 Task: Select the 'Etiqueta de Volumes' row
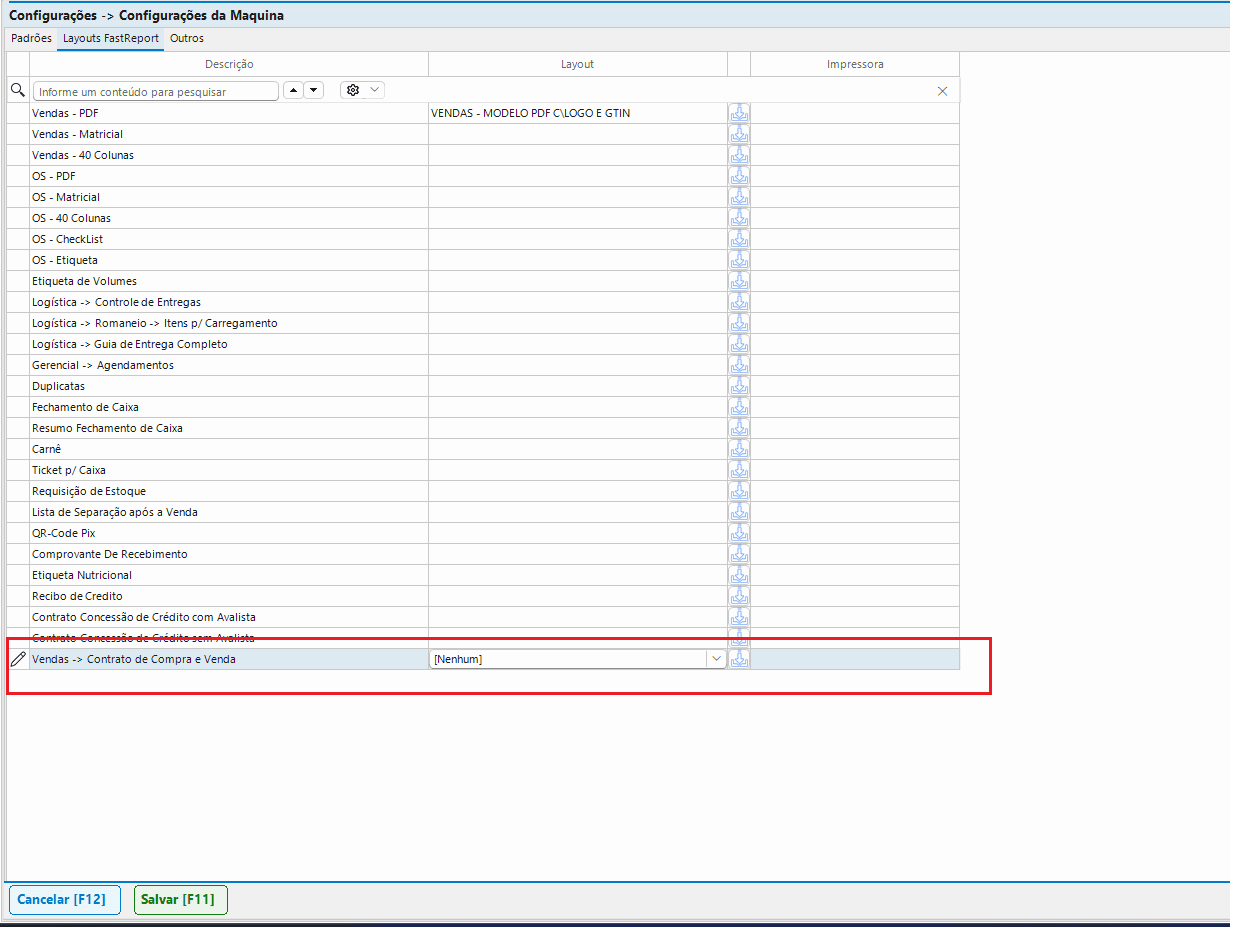click(x=483, y=281)
